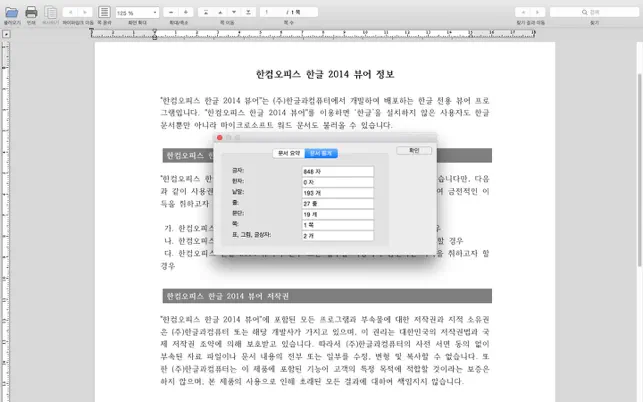Click the 27 줄 line count field
This screenshot has height=402, width=643.
338,203
